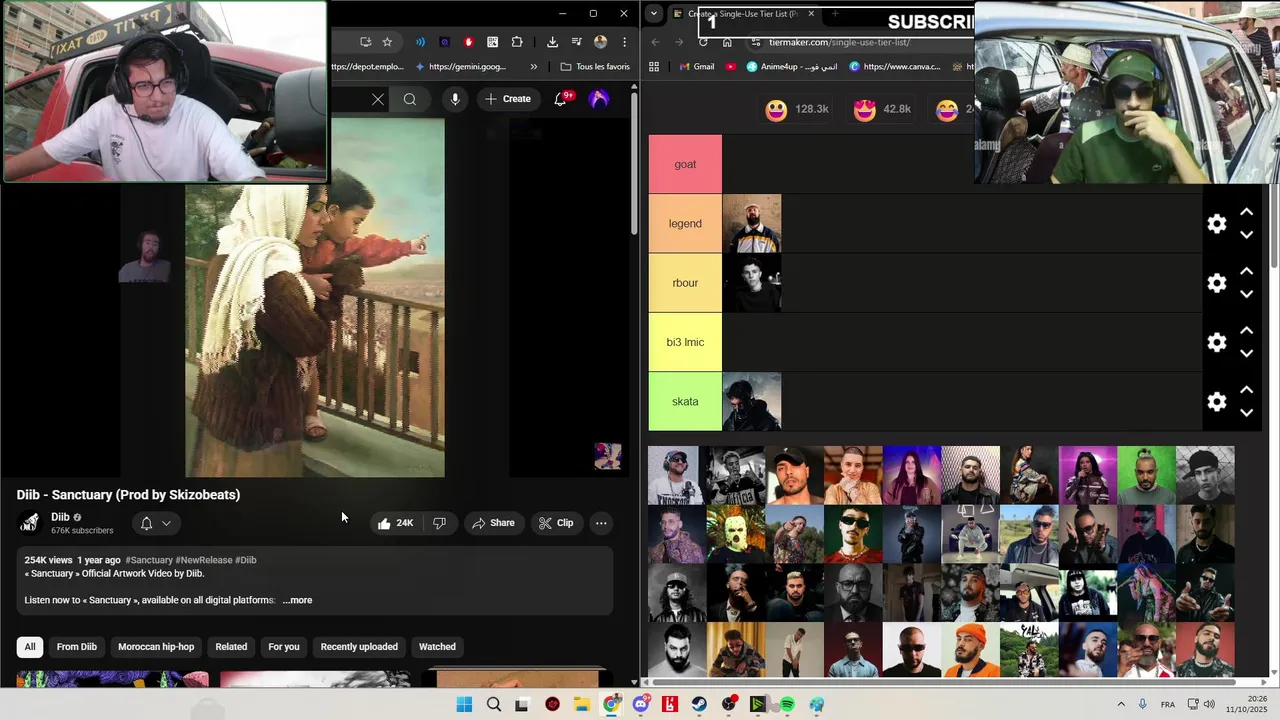Click the green skata tier label
Image resolution: width=1280 pixels, height=720 pixels.
point(685,402)
